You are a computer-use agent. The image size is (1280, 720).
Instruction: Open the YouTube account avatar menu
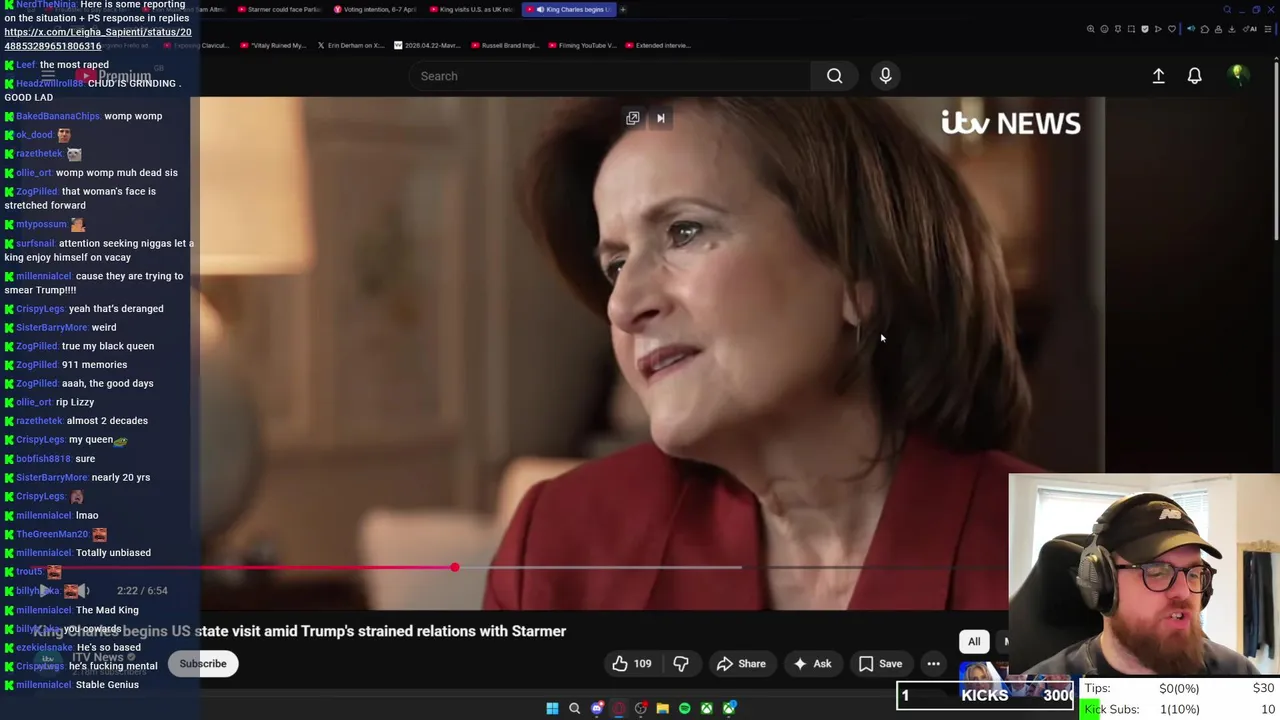click(1237, 75)
